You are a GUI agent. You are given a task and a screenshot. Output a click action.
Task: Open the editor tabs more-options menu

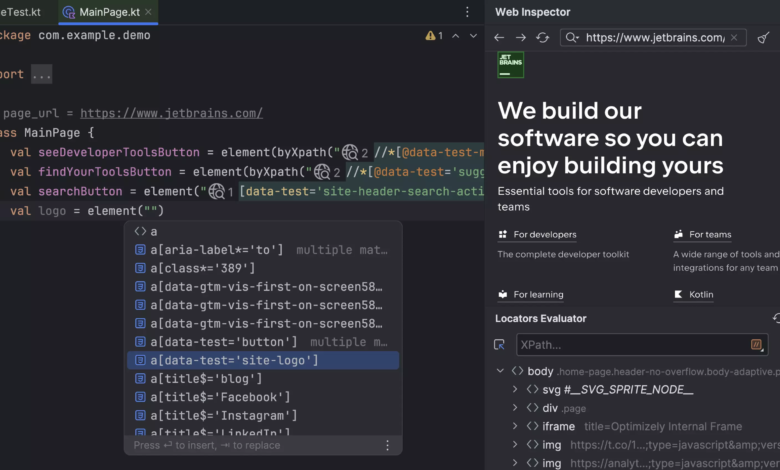tap(467, 12)
